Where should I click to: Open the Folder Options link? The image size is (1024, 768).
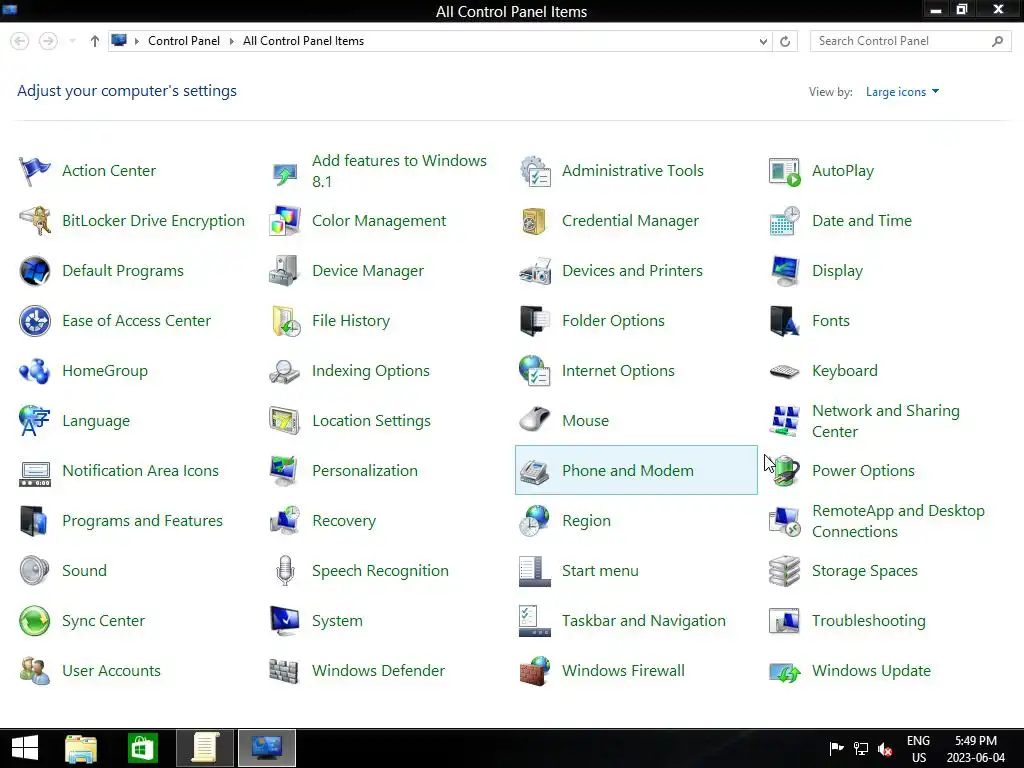pyautogui.click(x=613, y=321)
